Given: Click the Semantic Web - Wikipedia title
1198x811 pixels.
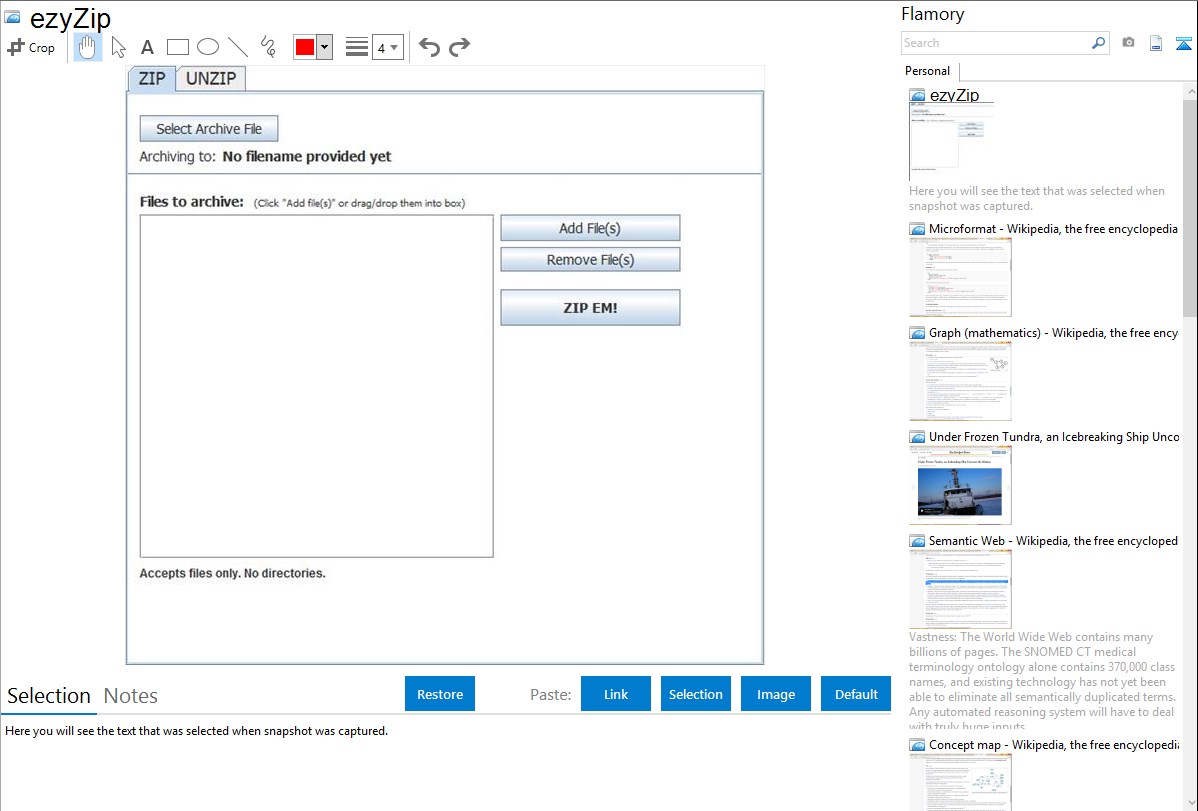Looking at the screenshot, I should [1053, 540].
